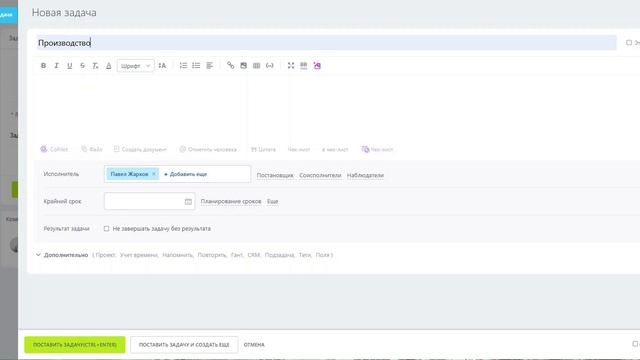This screenshot has width=640, height=360.
Task: Click the Теги option
Action: tap(305, 255)
